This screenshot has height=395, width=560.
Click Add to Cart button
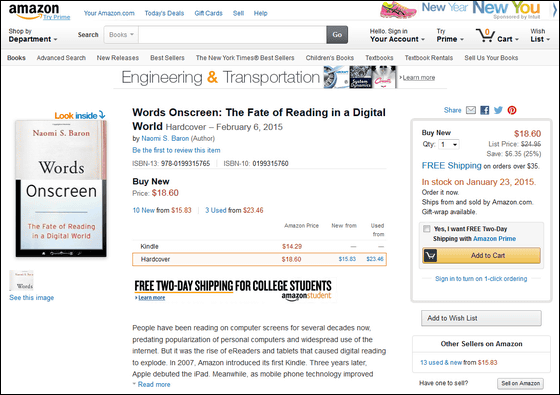pyautogui.click(x=481, y=256)
